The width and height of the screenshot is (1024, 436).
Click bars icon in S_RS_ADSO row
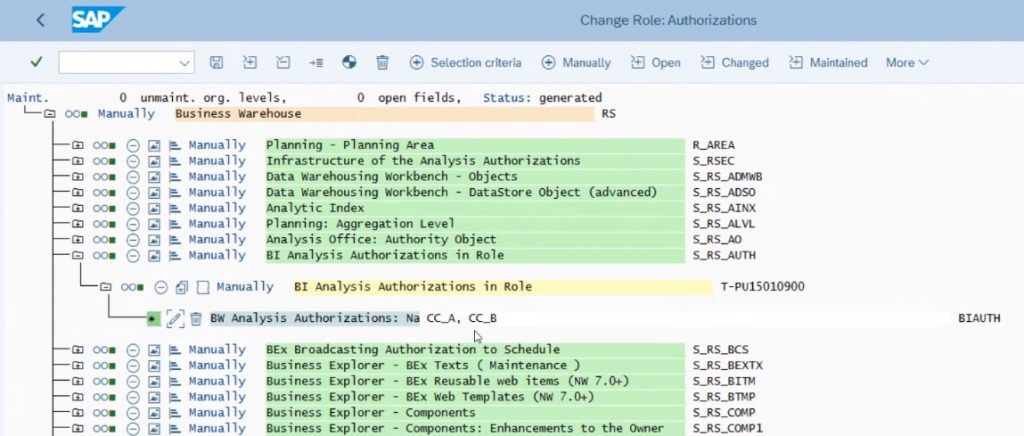pos(174,192)
